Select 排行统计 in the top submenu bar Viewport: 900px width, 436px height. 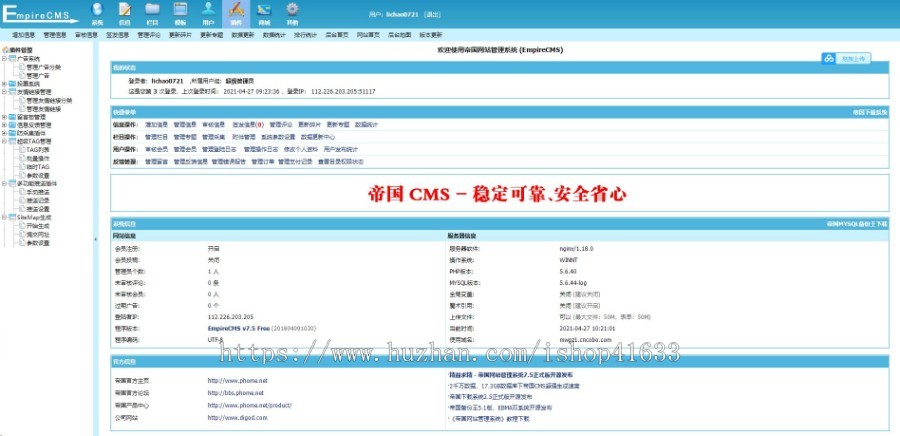[305, 35]
